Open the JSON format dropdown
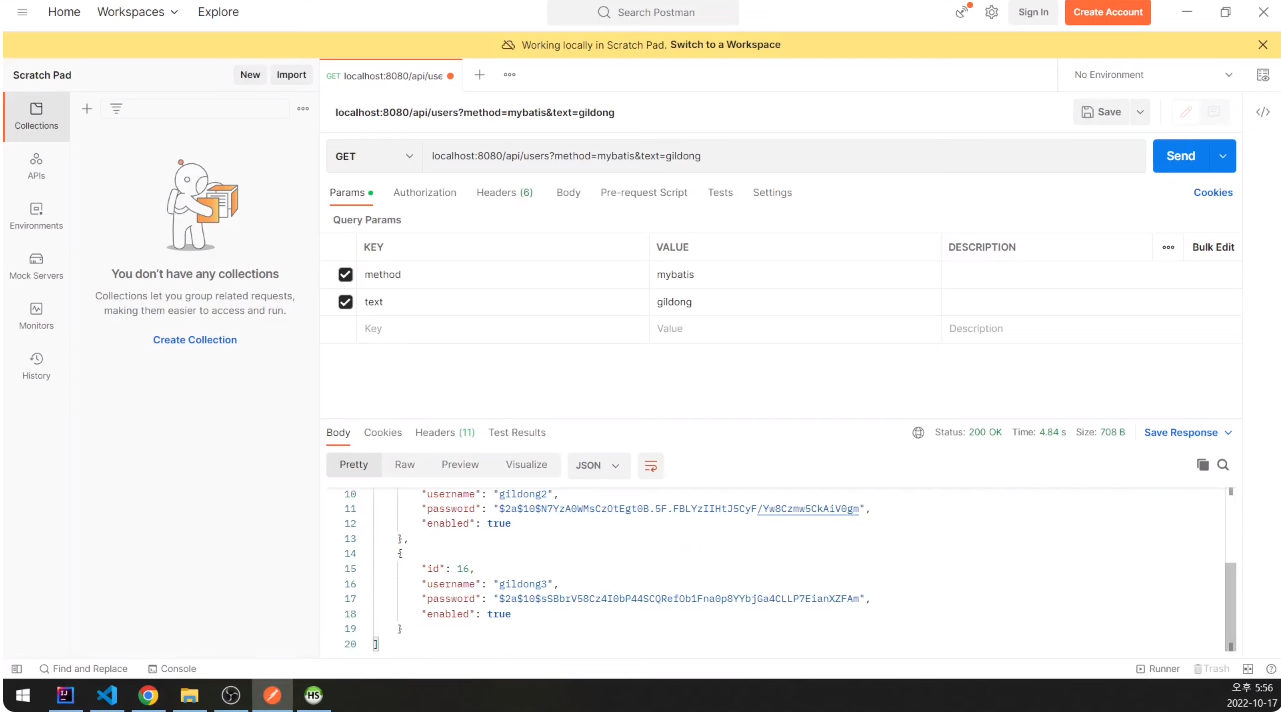Viewport: 1281px width, 713px height. coord(598,465)
